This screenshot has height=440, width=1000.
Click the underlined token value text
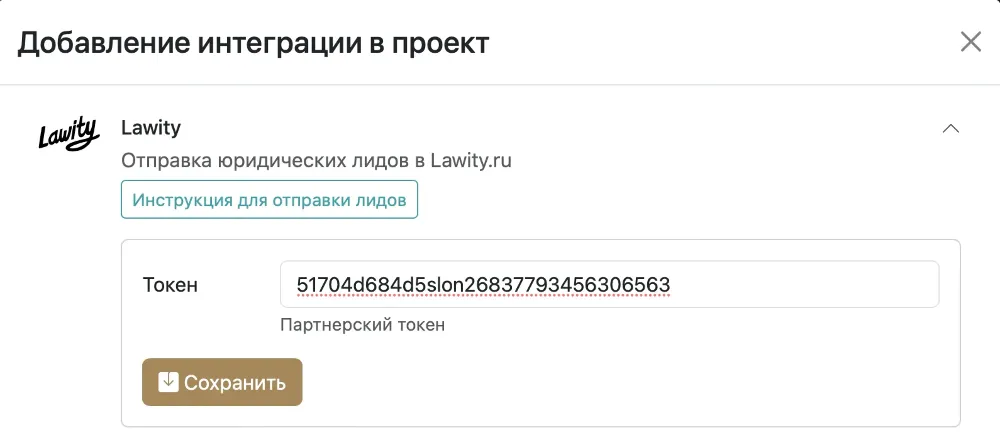point(483,286)
